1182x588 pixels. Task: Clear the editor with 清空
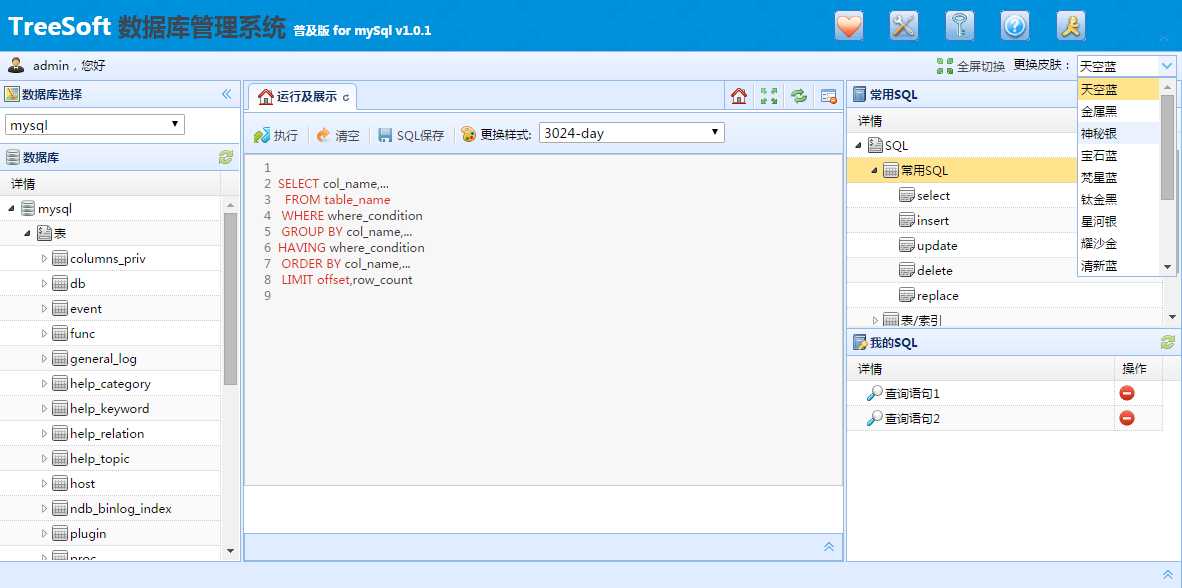[x=338, y=135]
